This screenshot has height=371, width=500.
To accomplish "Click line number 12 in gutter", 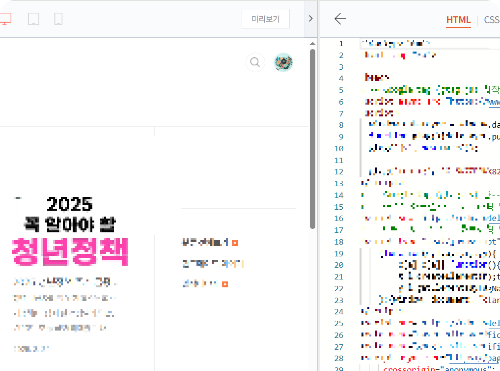I will click(x=339, y=172).
